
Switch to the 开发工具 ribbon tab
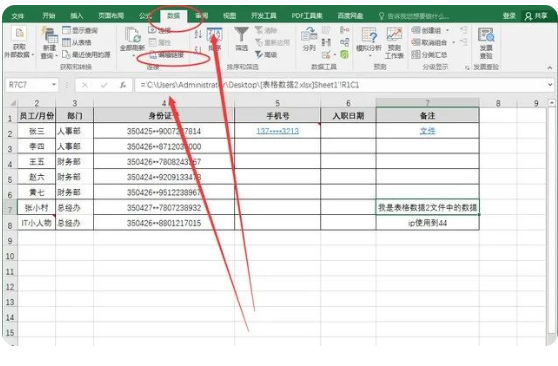coord(264,16)
